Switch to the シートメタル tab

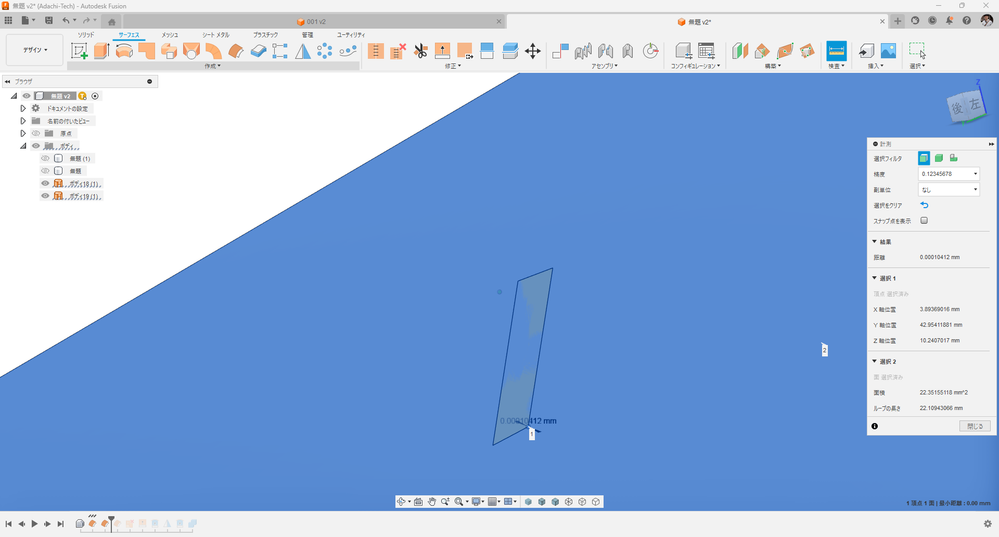click(x=216, y=35)
